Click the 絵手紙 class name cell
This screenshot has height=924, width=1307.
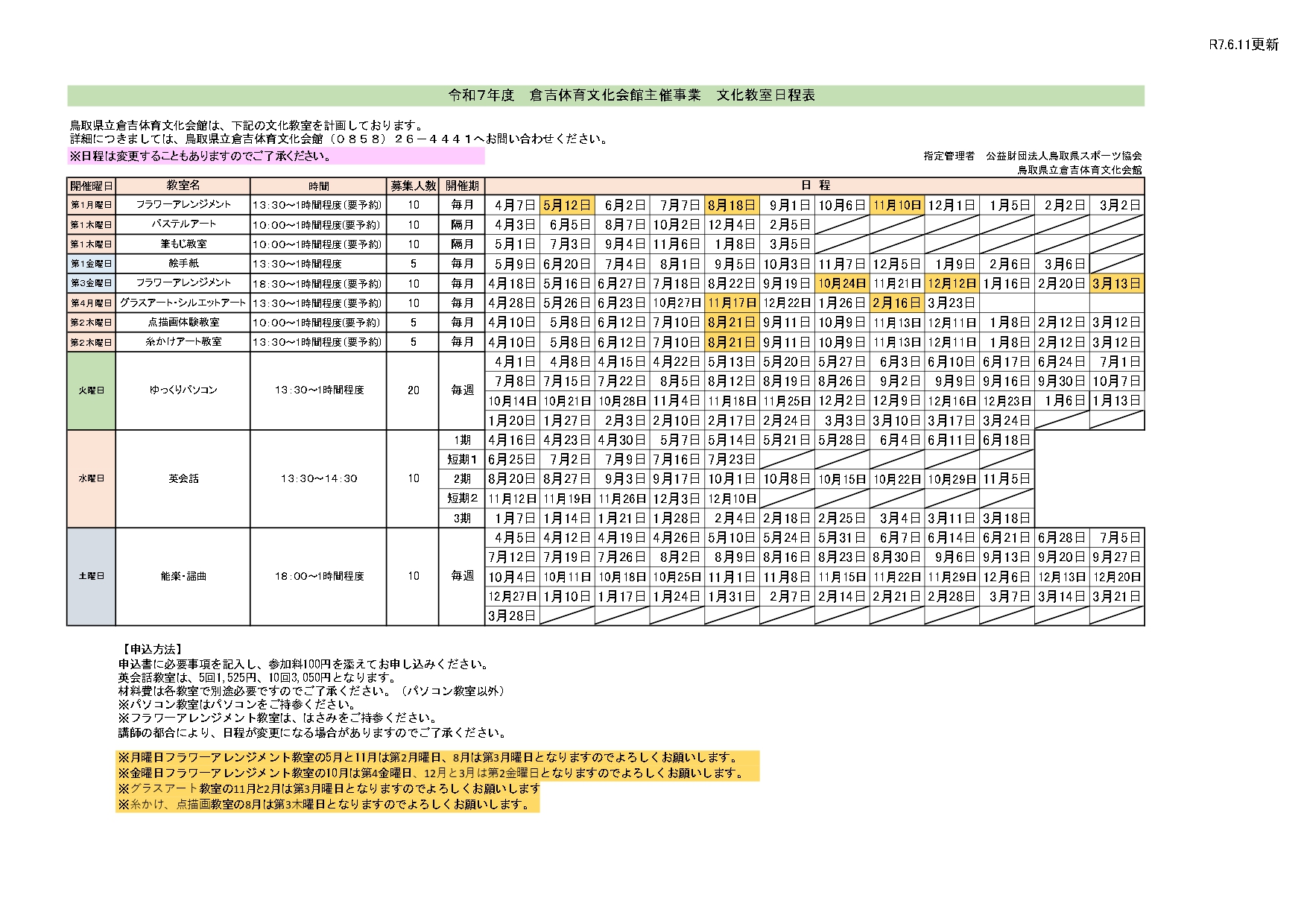tap(183, 264)
